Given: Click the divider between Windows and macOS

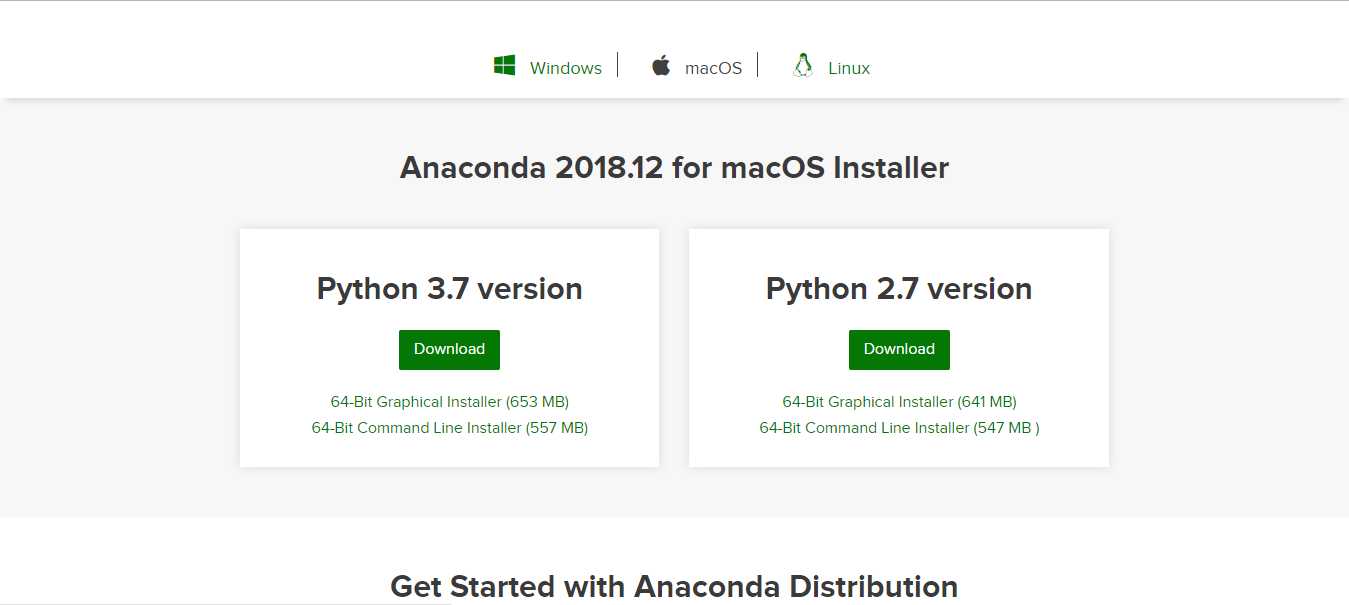Looking at the screenshot, I should coord(618,65).
